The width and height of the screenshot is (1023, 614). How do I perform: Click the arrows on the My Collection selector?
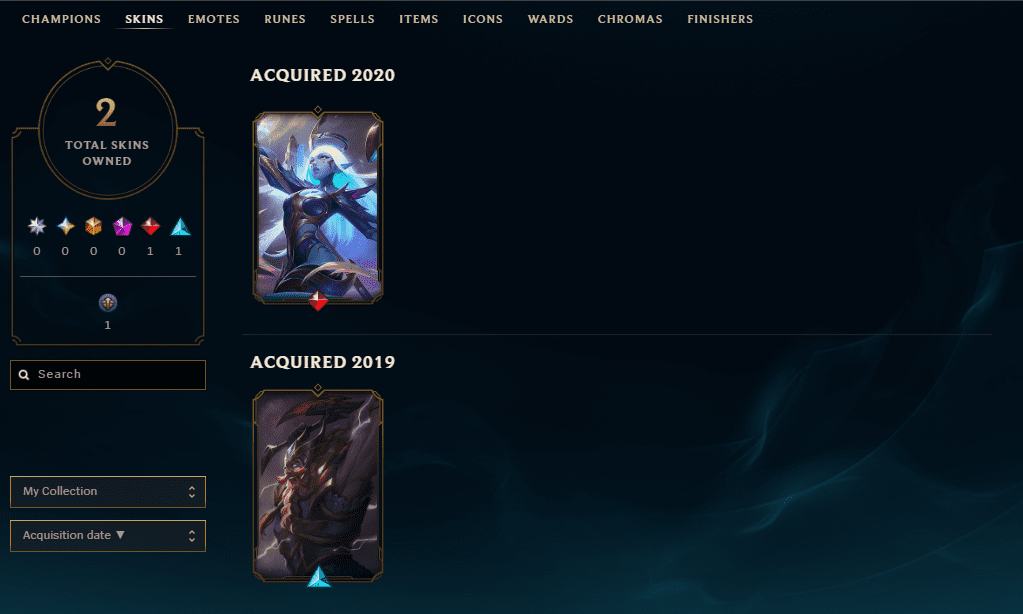(192, 492)
